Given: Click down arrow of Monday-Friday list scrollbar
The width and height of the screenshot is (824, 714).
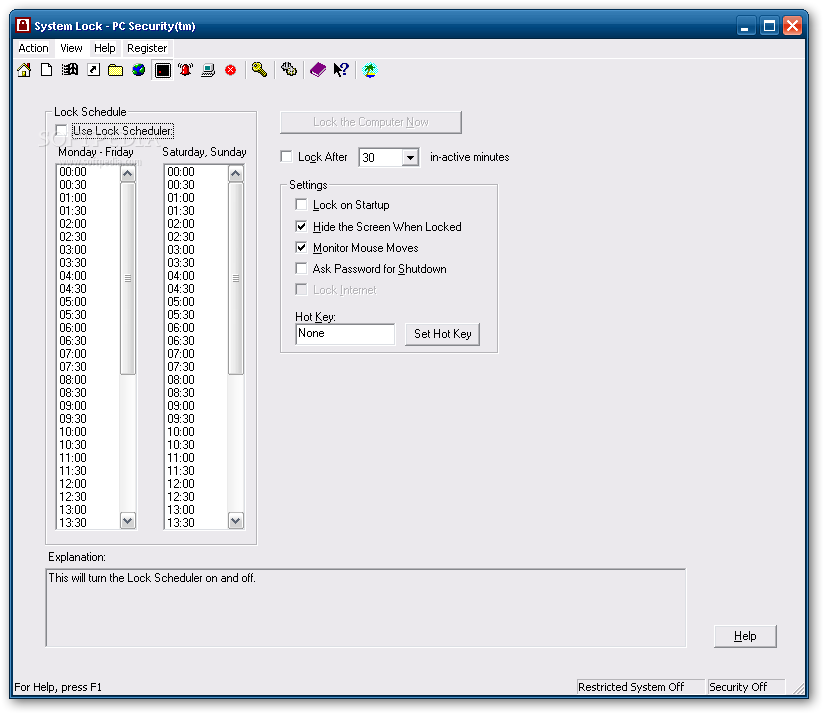Looking at the screenshot, I should pos(128,521).
